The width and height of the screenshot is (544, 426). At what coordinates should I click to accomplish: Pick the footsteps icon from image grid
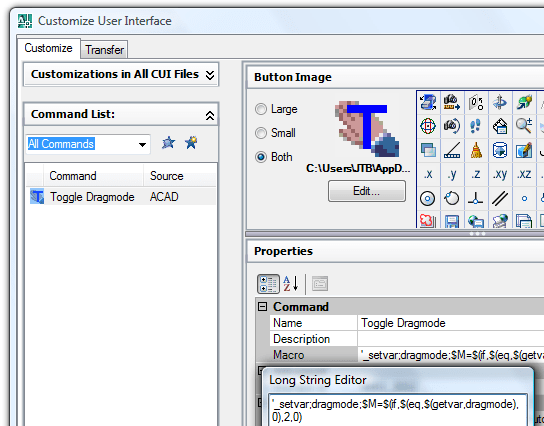point(476,126)
